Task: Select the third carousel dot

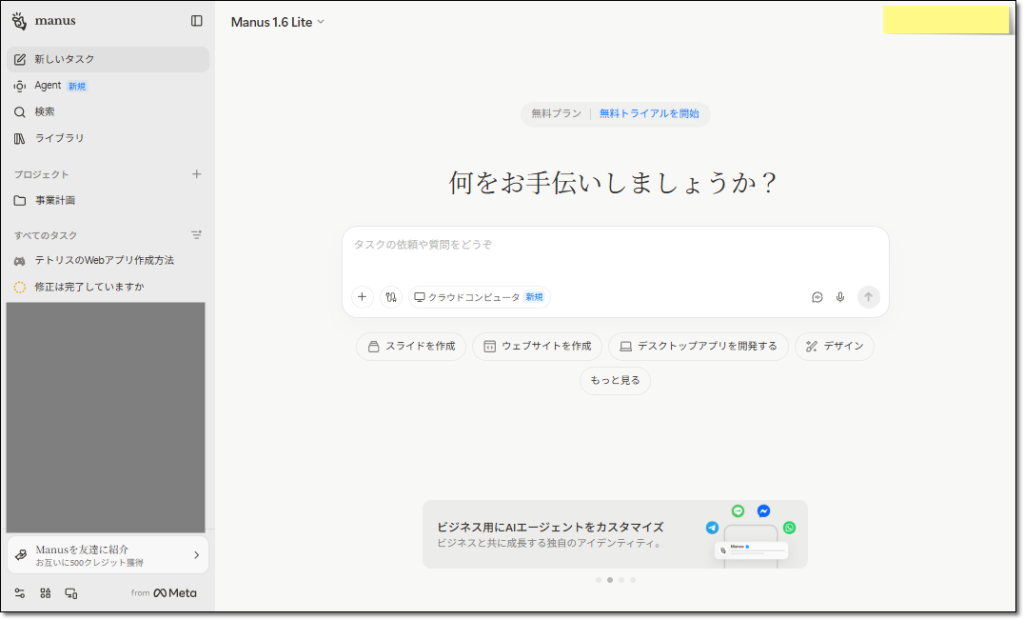Action: pyautogui.click(x=622, y=580)
